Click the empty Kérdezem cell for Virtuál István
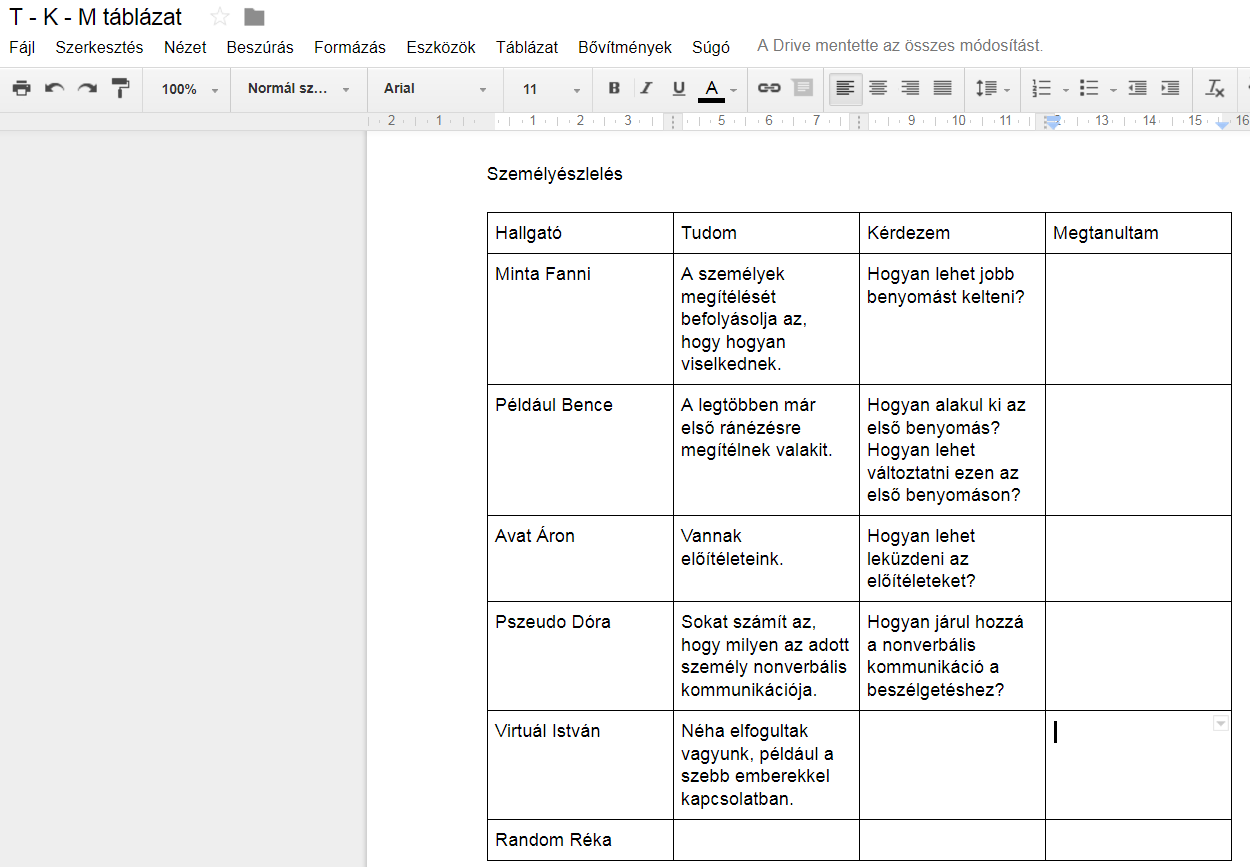This screenshot has height=867, width=1250. point(952,765)
